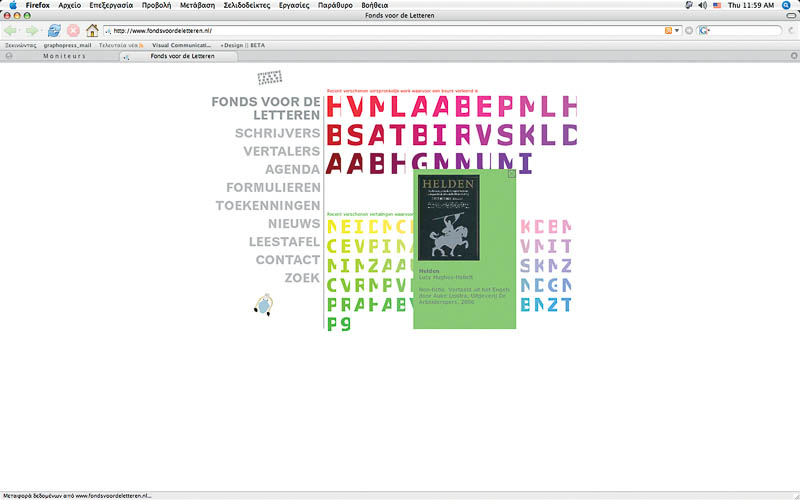800x500 pixels.
Task: Open the Σελιδοδείκτες menu
Action: point(247,5)
